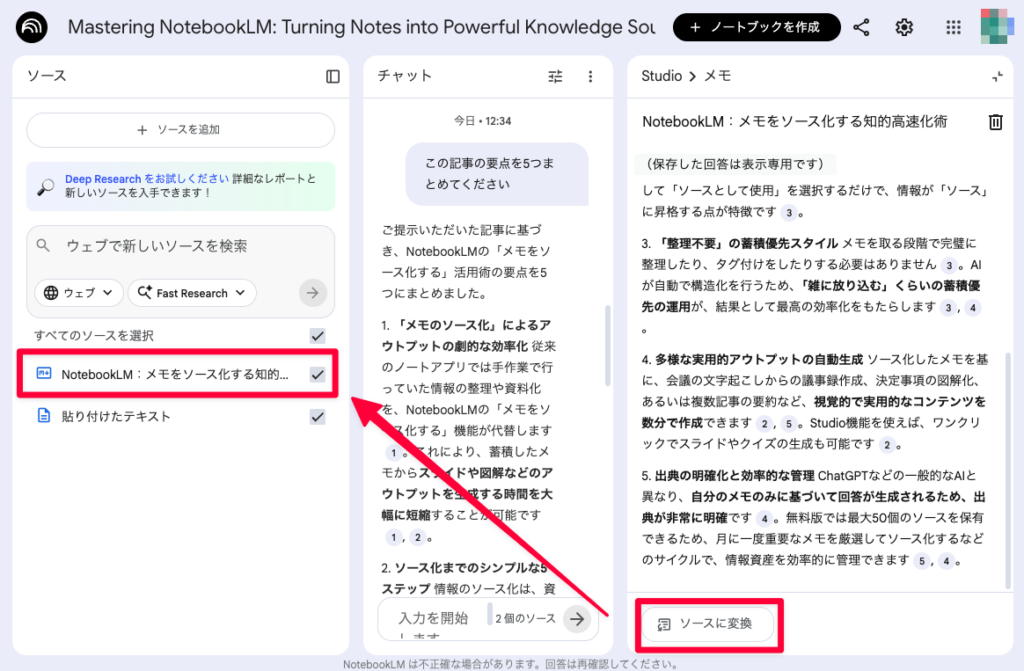Toggle the すべてのソースを選択 checkbox
The image size is (1024, 671).
[318, 336]
